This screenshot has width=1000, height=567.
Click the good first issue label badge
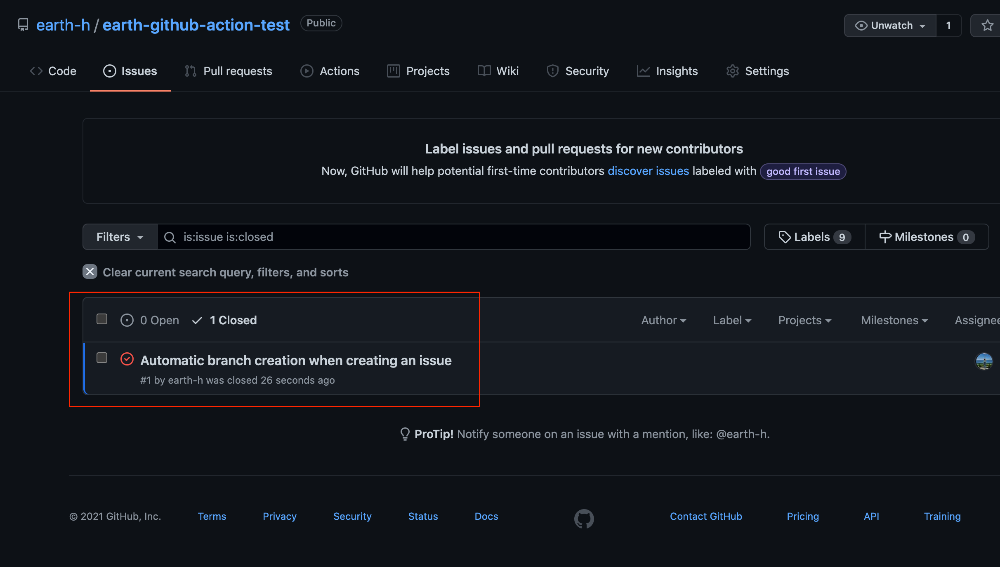click(x=803, y=172)
